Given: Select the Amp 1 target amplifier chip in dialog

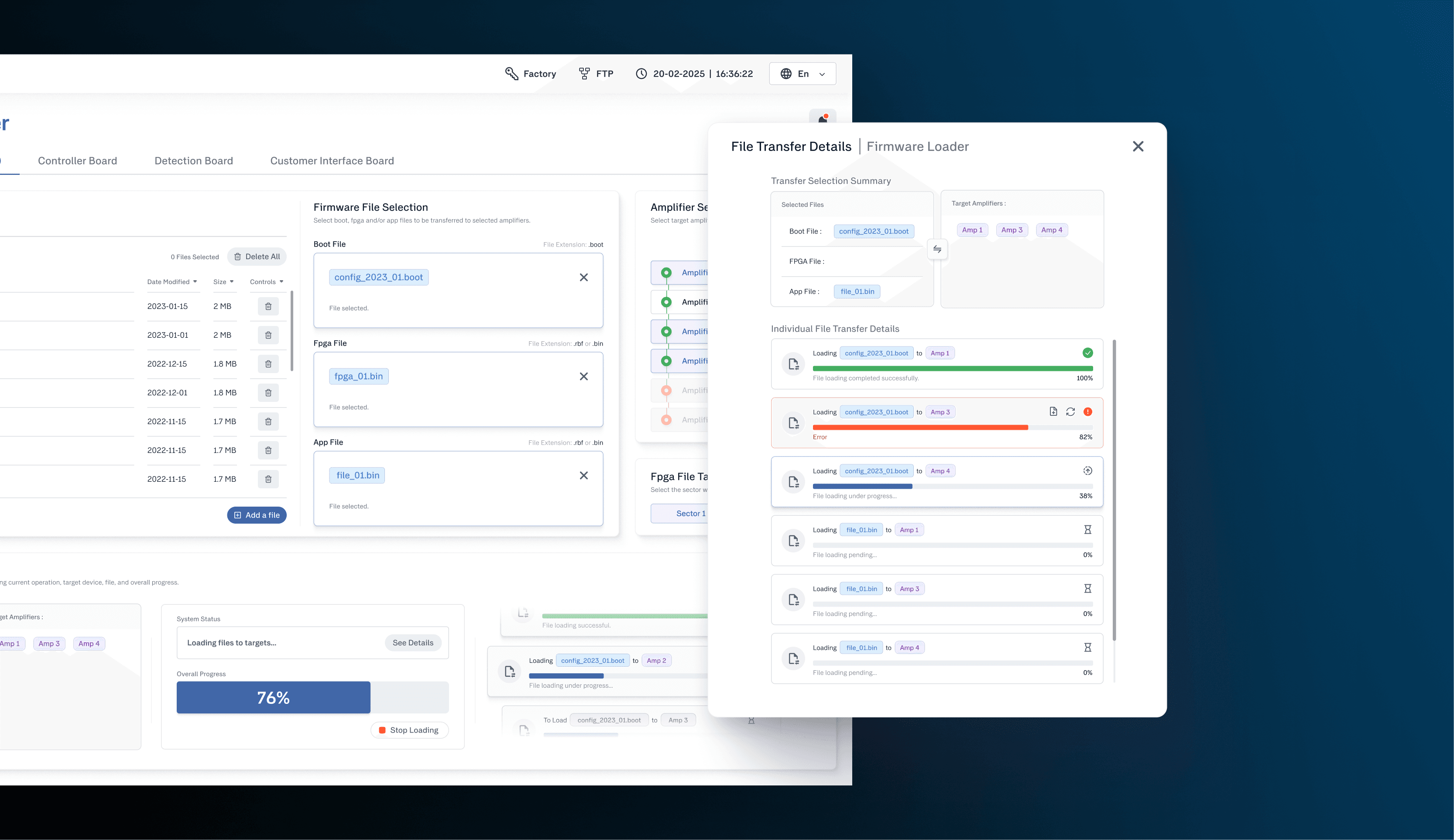Looking at the screenshot, I should click(972, 230).
